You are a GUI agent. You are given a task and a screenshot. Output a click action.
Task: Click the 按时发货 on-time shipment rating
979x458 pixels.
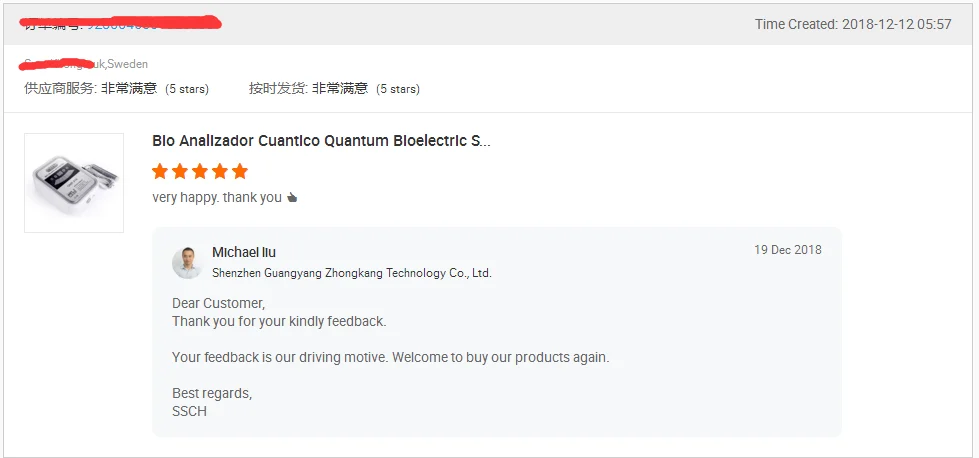(x=334, y=88)
